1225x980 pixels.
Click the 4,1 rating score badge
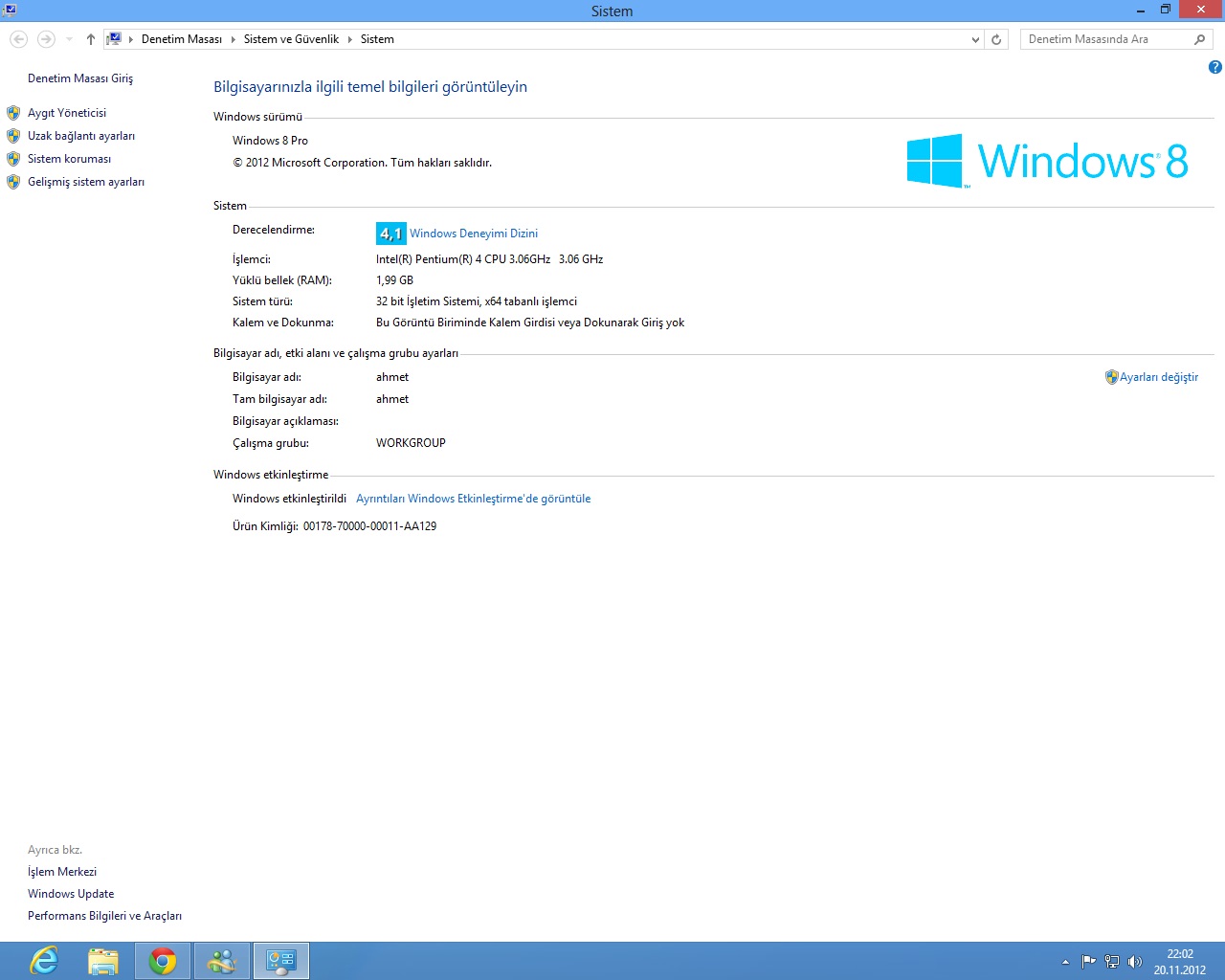(x=390, y=234)
